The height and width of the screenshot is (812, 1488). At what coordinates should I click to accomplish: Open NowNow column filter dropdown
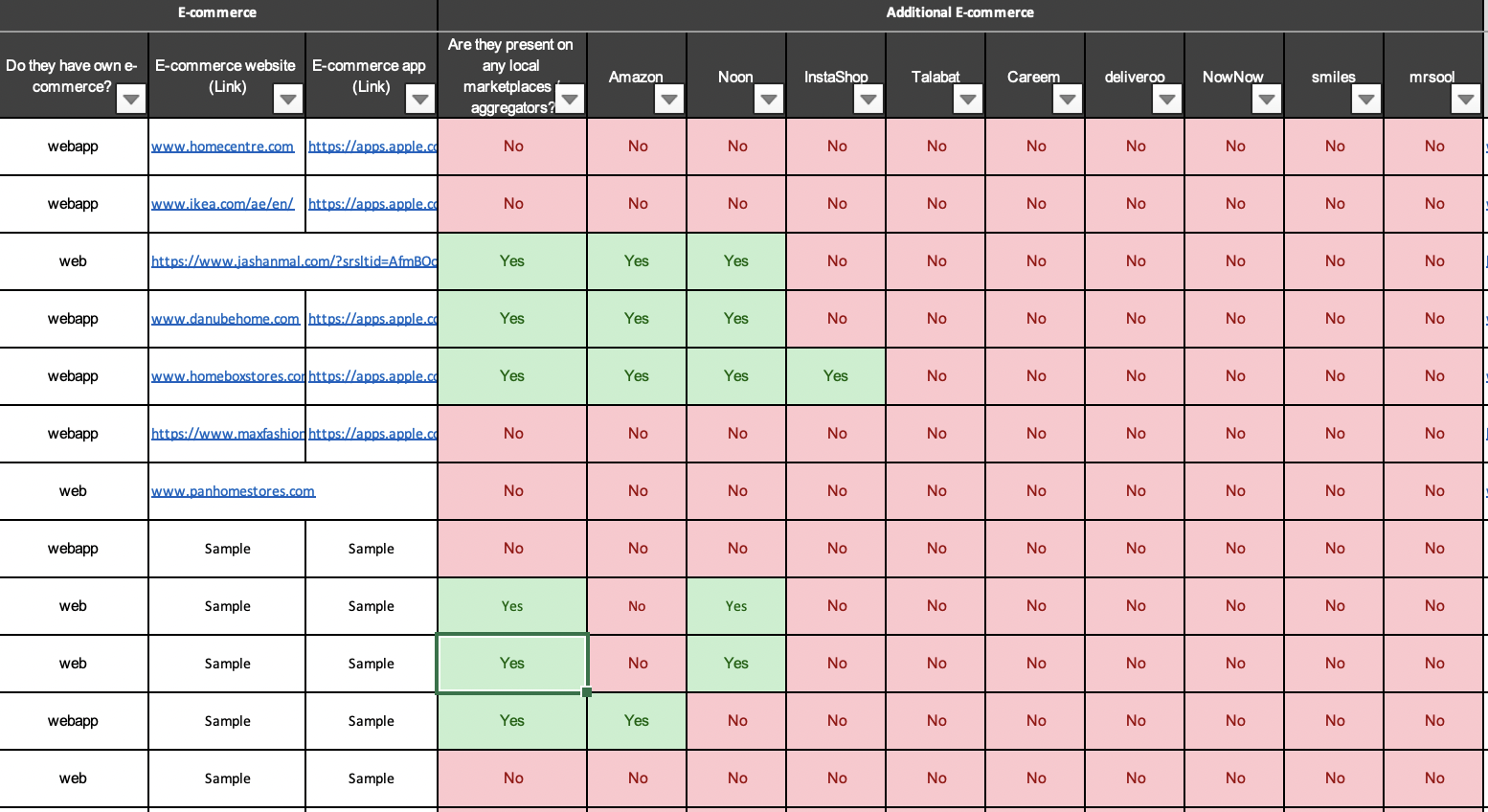click(x=1267, y=99)
